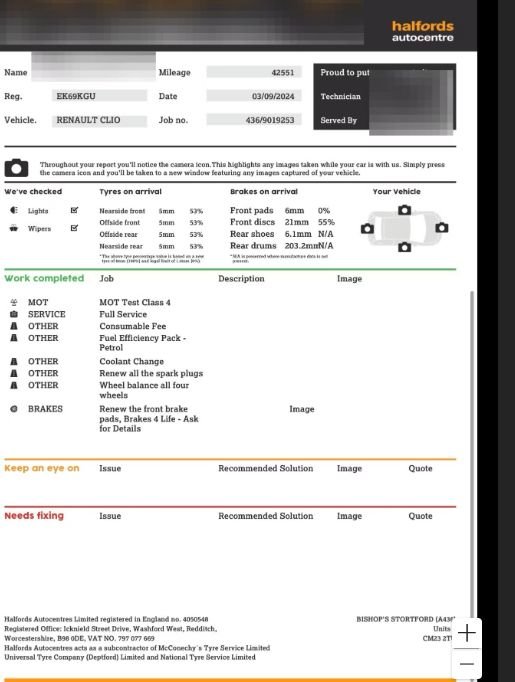Screen dimensions: 515x682
Task: Click the Wipers icon
Action: (14, 228)
